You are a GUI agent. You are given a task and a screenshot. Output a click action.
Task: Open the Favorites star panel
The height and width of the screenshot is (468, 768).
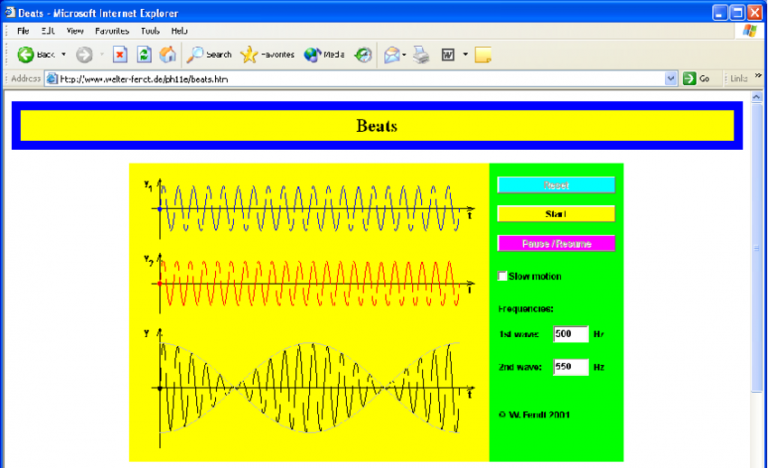[267, 55]
